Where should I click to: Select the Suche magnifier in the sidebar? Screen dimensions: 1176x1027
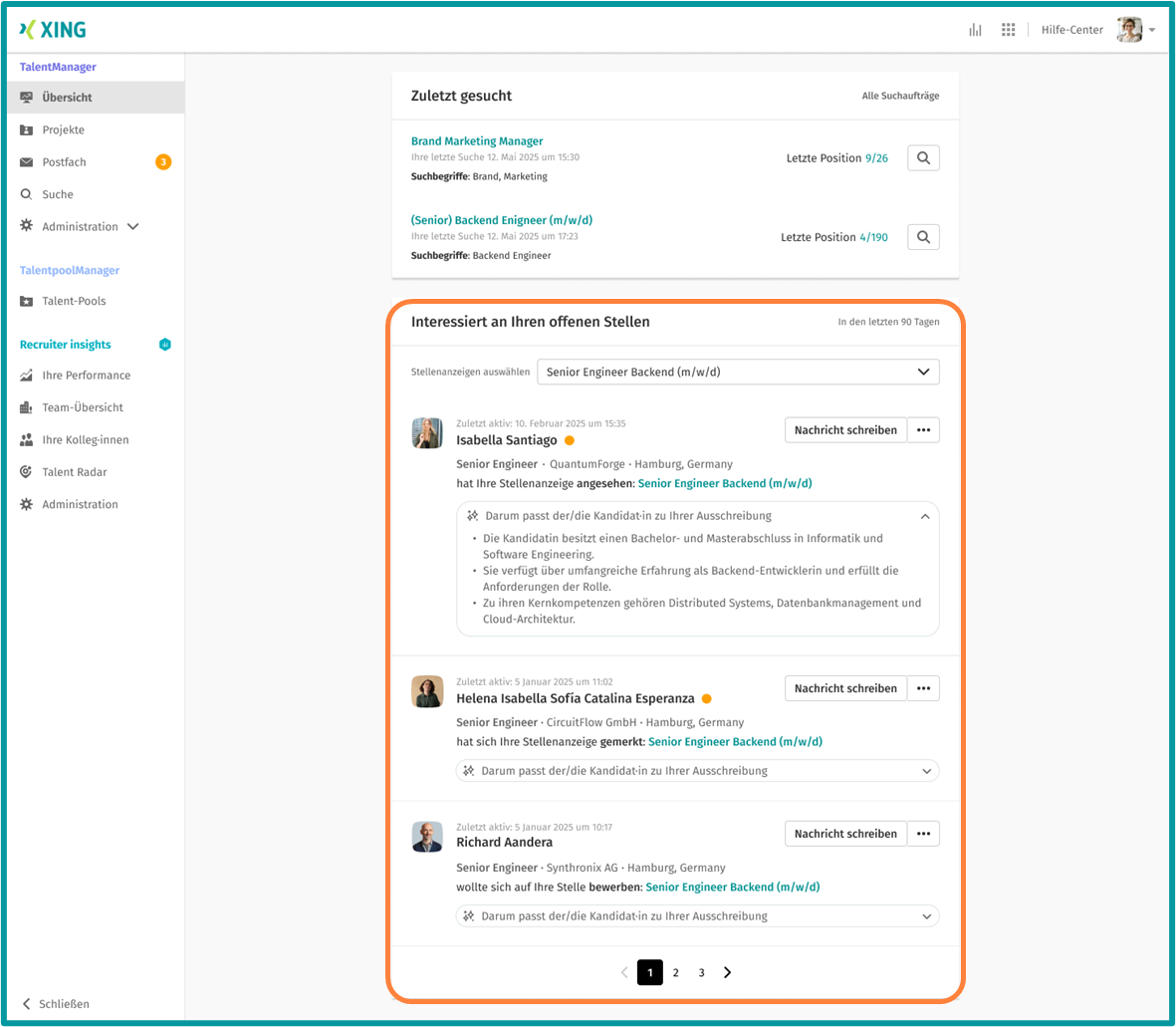pyautogui.click(x=58, y=193)
